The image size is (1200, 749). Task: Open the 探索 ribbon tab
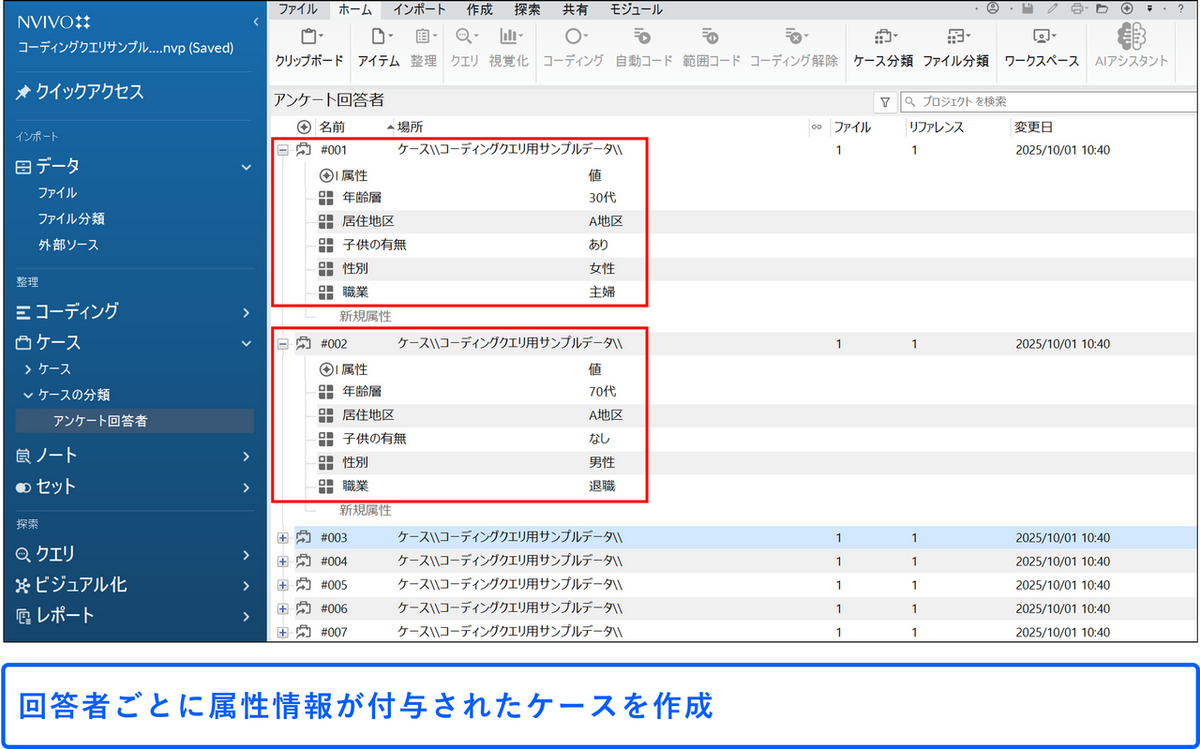click(527, 9)
